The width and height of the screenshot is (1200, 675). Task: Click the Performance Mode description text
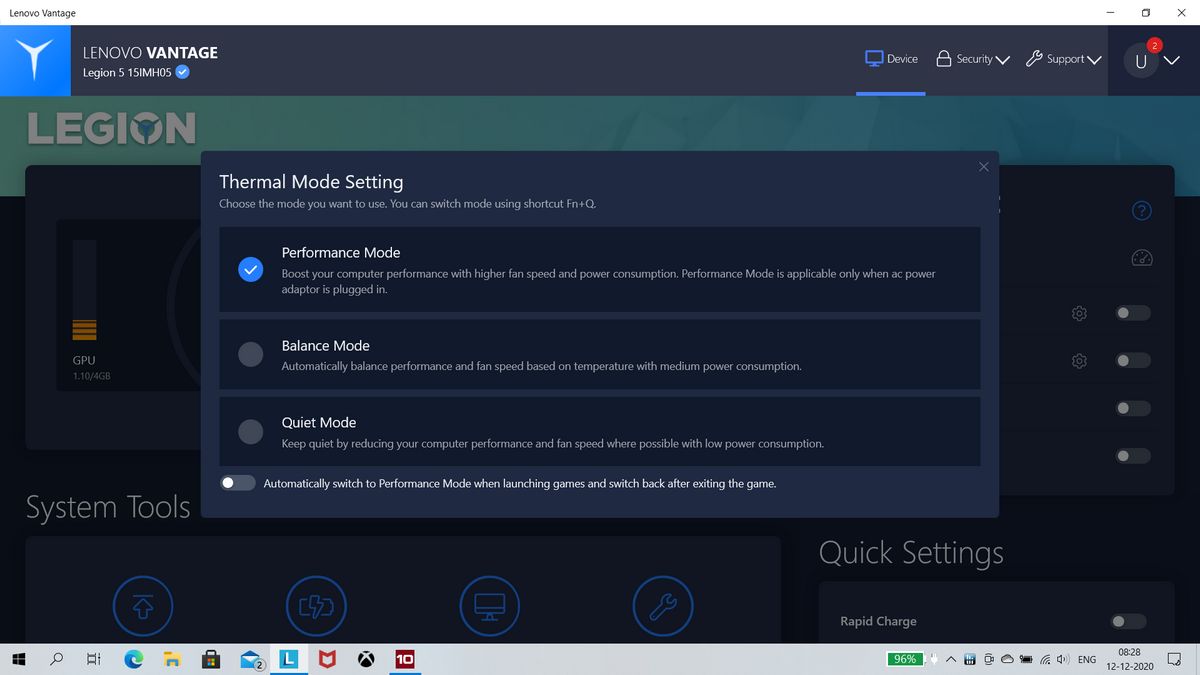(609, 281)
